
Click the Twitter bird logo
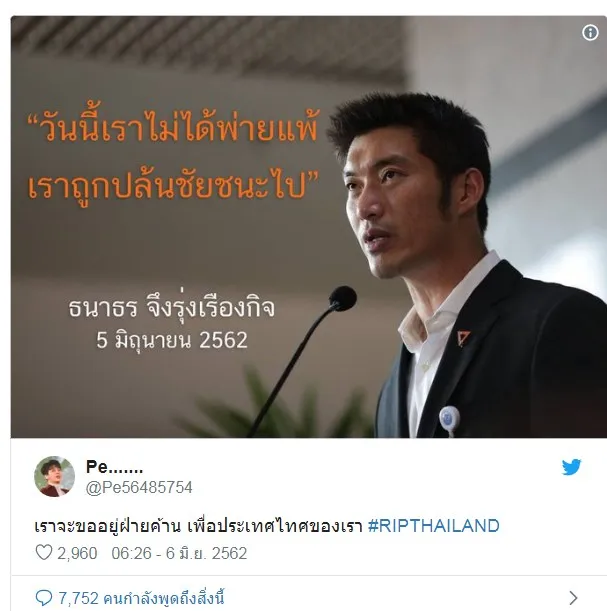tap(571, 467)
